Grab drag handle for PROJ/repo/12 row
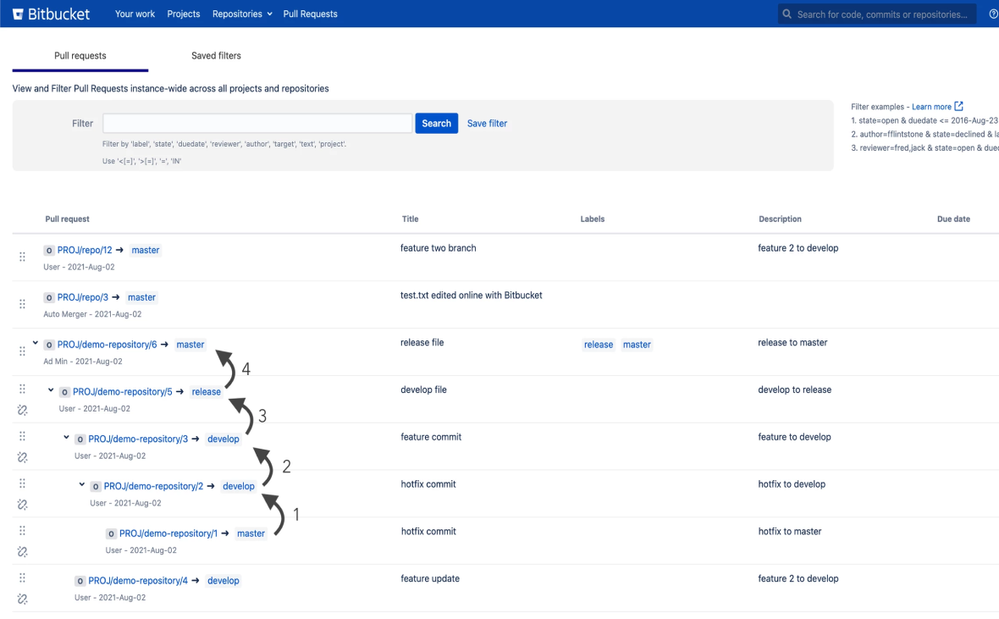The image size is (999, 619). pyautogui.click(x=22, y=257)
